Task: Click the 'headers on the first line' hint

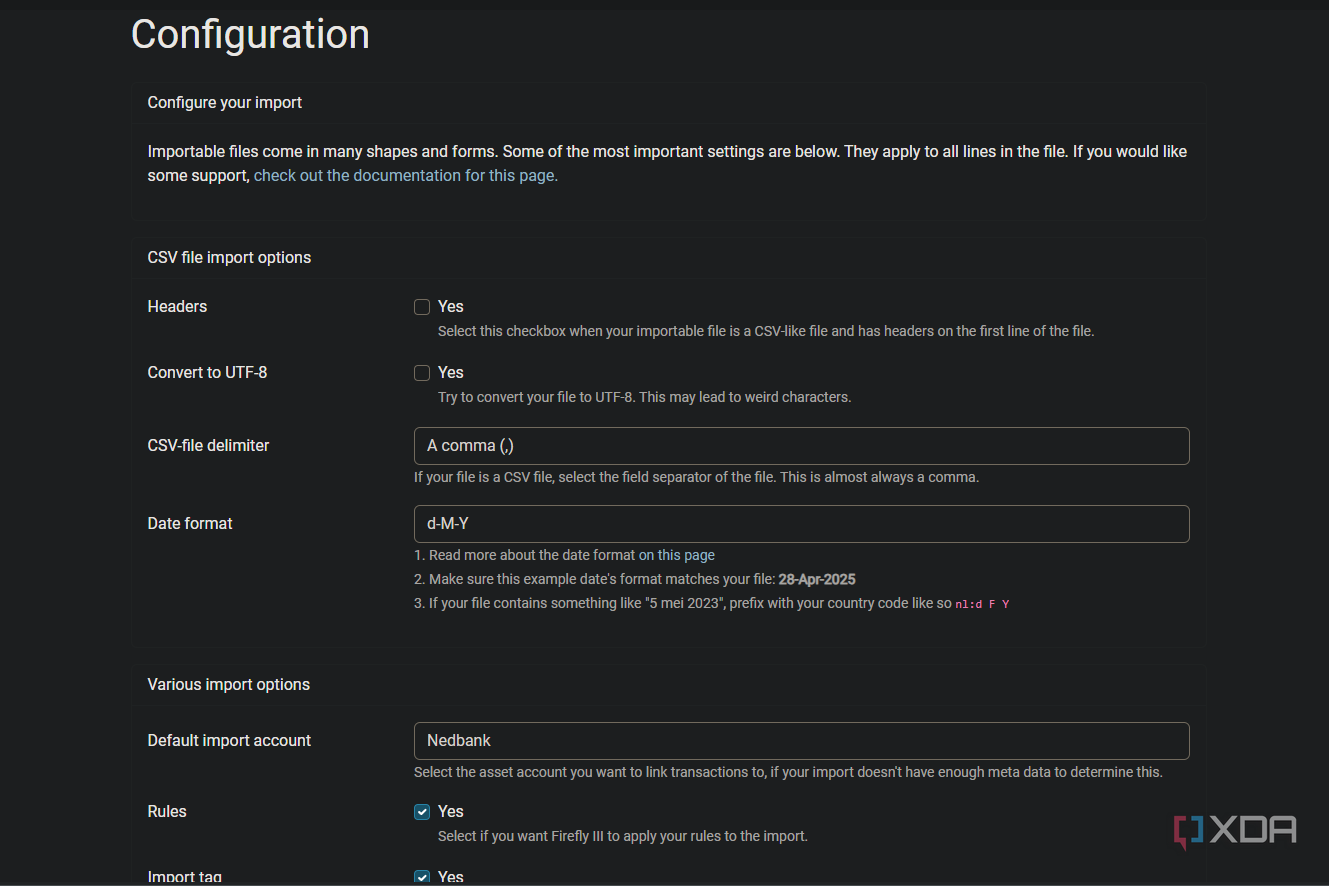Action: (x=766, y=331)
